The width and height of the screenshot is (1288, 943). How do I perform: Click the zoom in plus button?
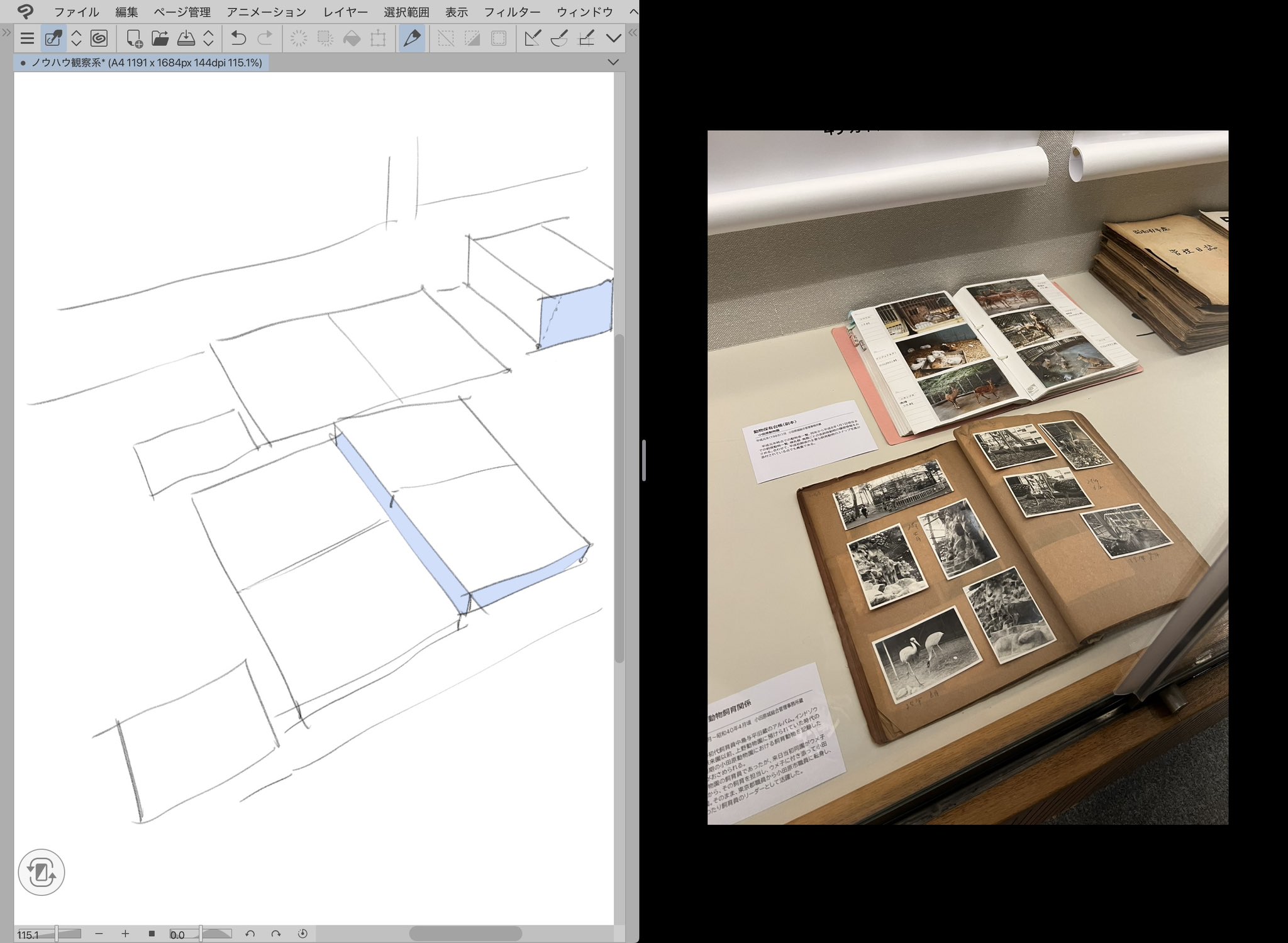tap(125, 934)
